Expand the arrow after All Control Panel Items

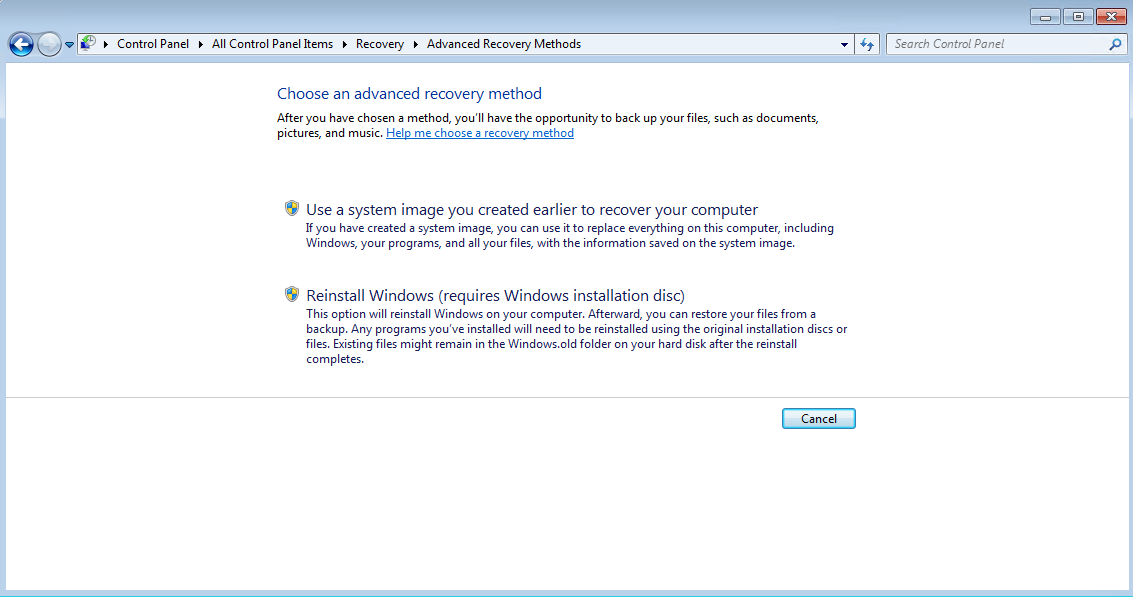tap(344, 44)
